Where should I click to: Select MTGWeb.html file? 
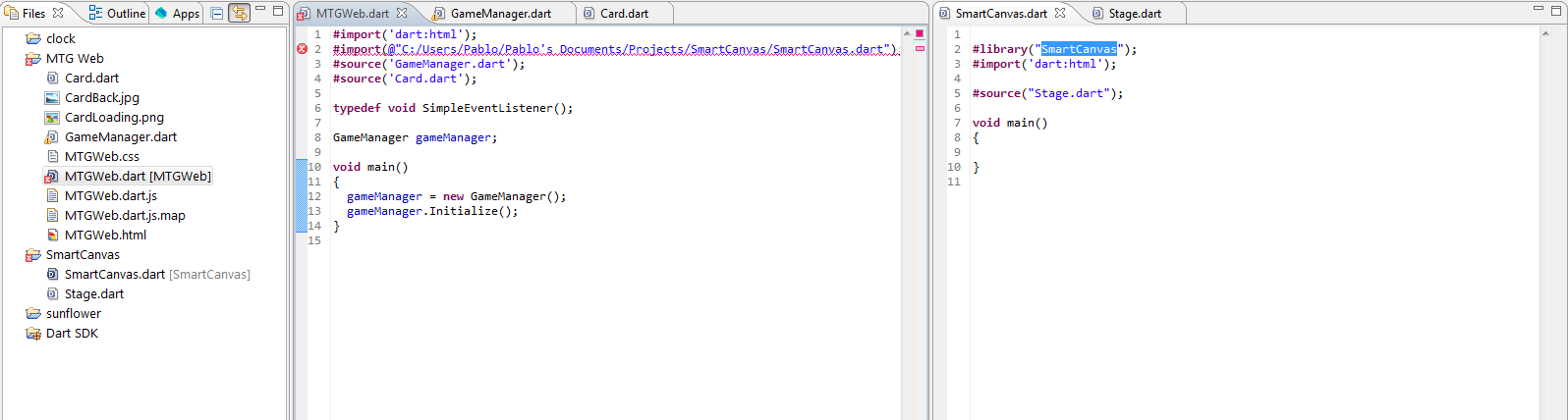click(x=105, y=235)
